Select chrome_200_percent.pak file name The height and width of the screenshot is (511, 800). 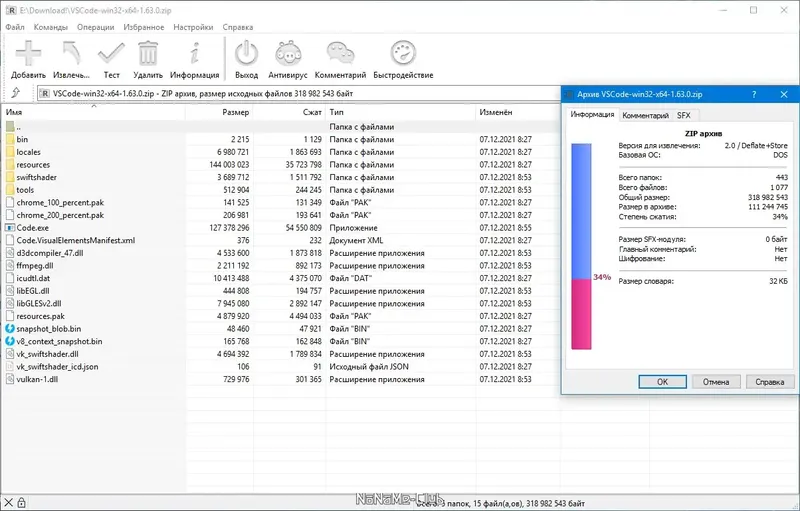60,215
